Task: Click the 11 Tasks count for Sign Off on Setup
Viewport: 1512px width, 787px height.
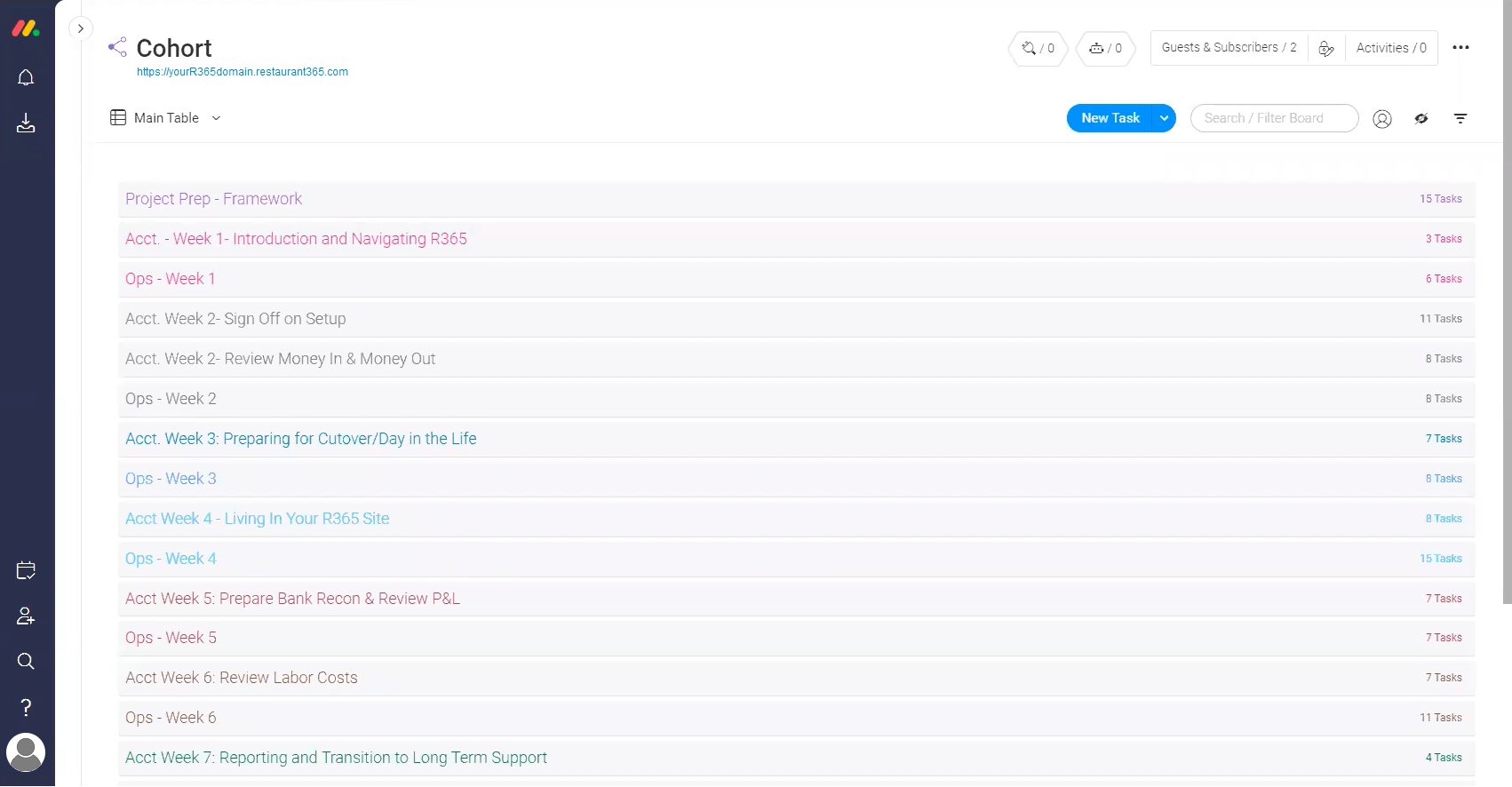Action: pyautogui.click(x=1440, y=319)
